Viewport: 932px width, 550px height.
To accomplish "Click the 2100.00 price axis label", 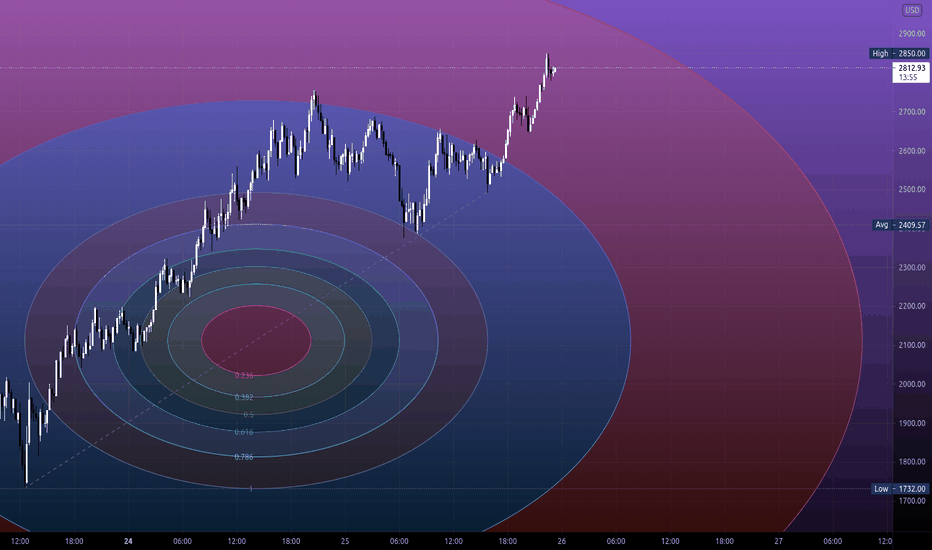I will 912,345.
